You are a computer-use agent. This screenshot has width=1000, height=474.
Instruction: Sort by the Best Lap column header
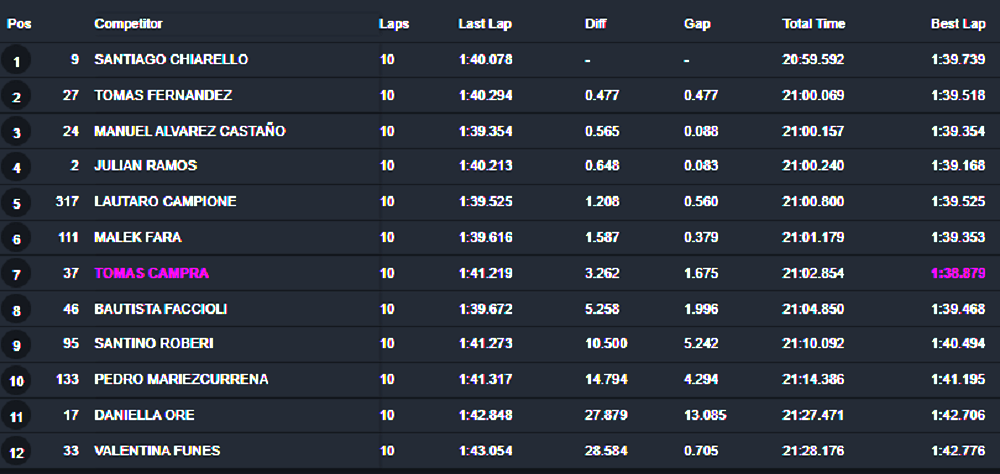pos(958,24)
